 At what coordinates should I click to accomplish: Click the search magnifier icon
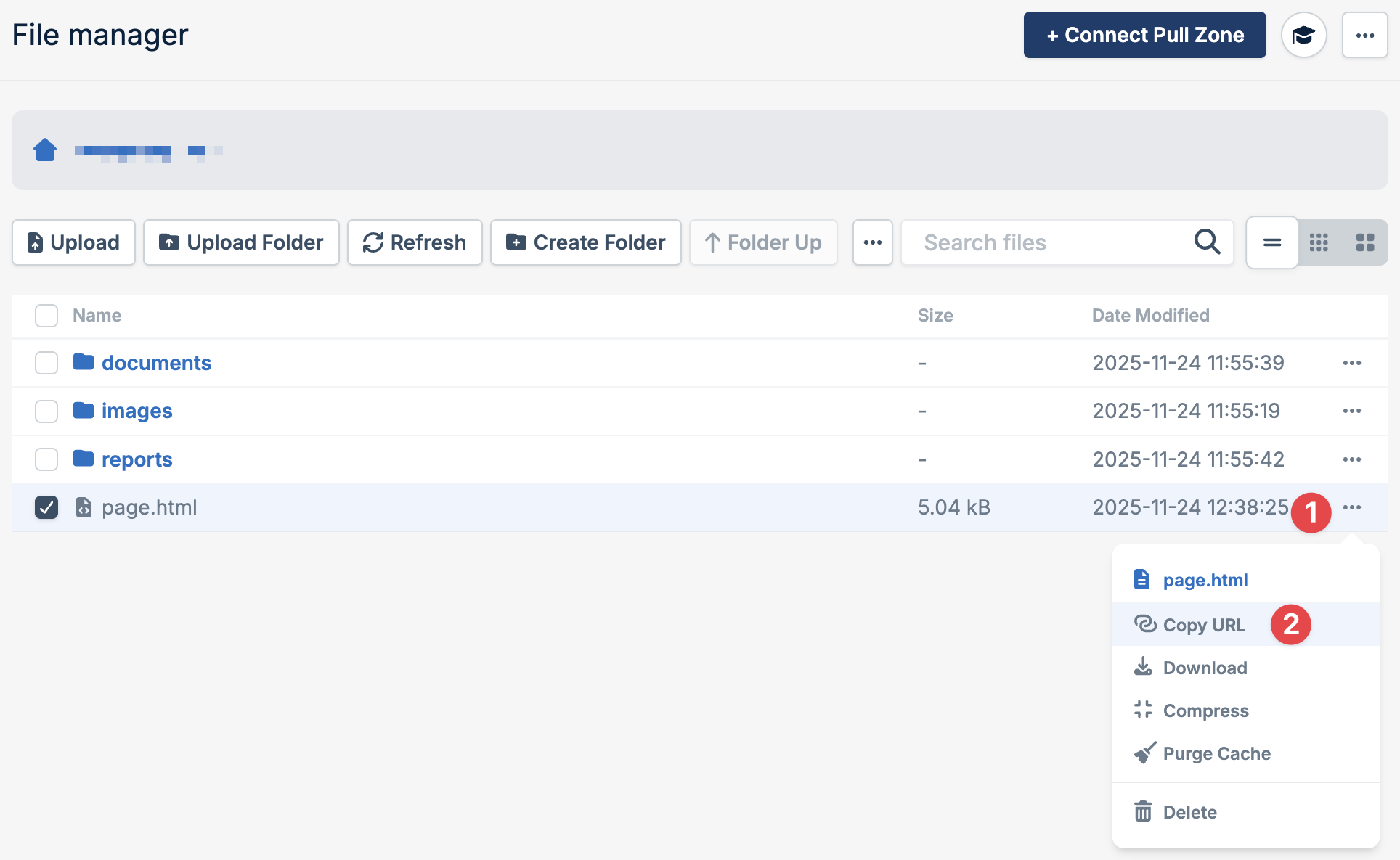tap(1207, 242)
